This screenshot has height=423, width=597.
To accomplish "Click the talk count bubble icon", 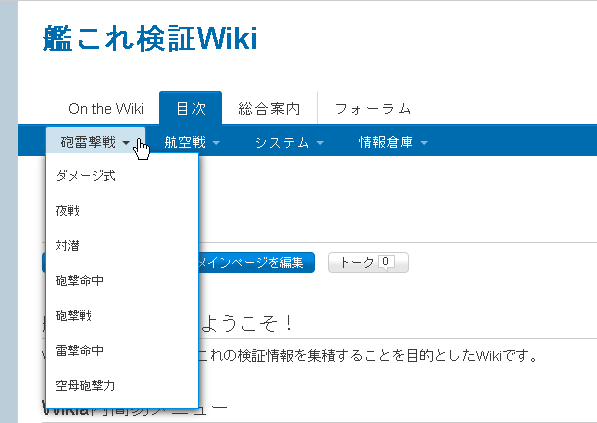I will point(386,262).
